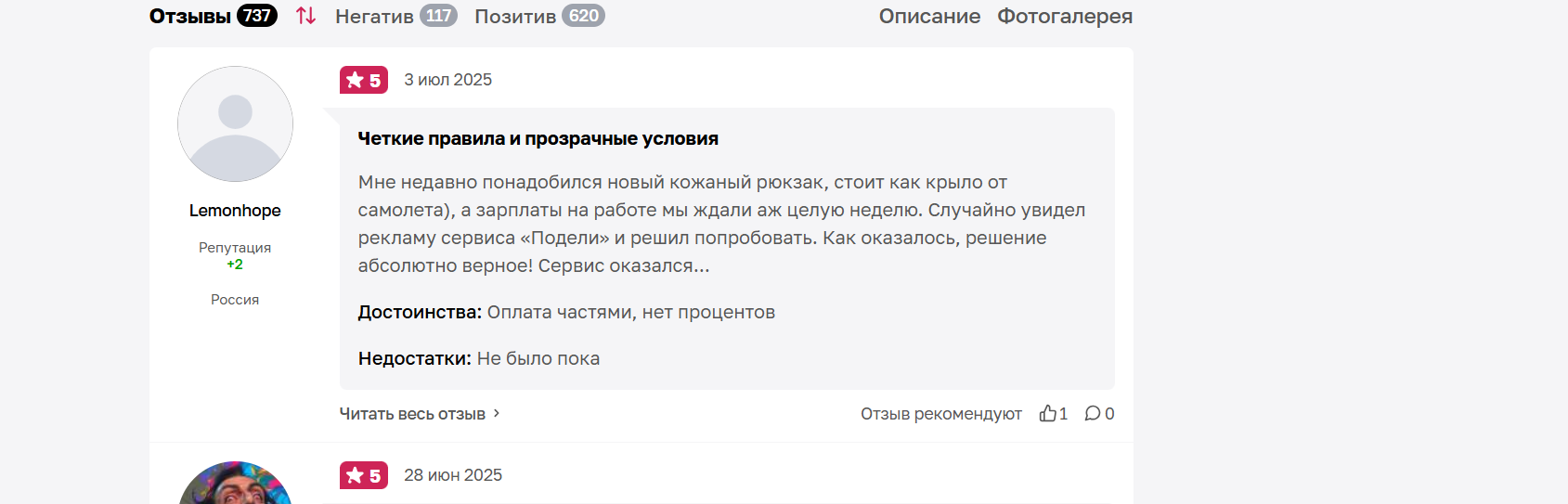Click the Читать весь отзыв link
1568x504 pixels.
(412, 414)
